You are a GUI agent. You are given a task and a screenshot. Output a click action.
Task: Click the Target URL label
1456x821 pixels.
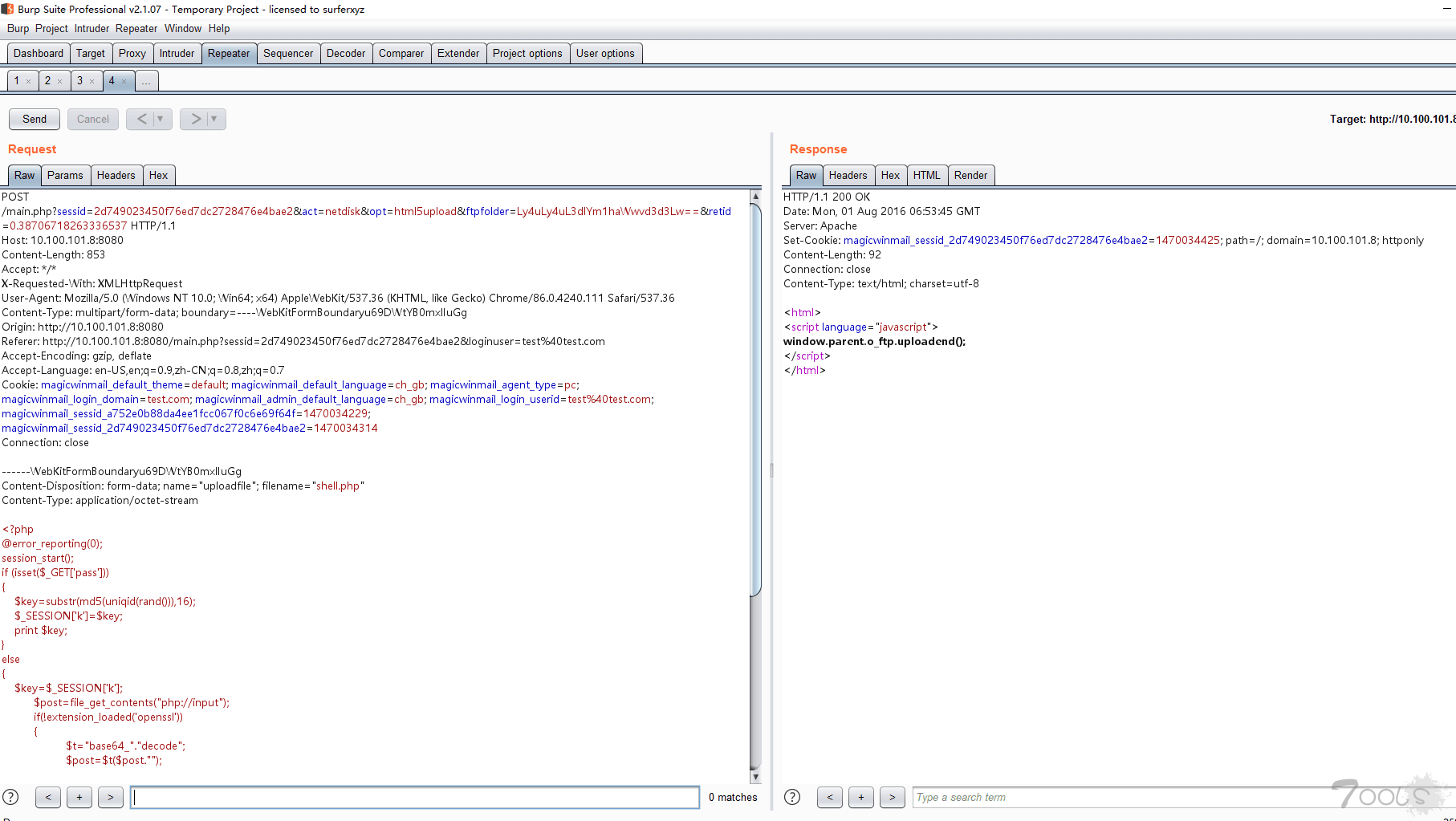(x=1393, y=119)
